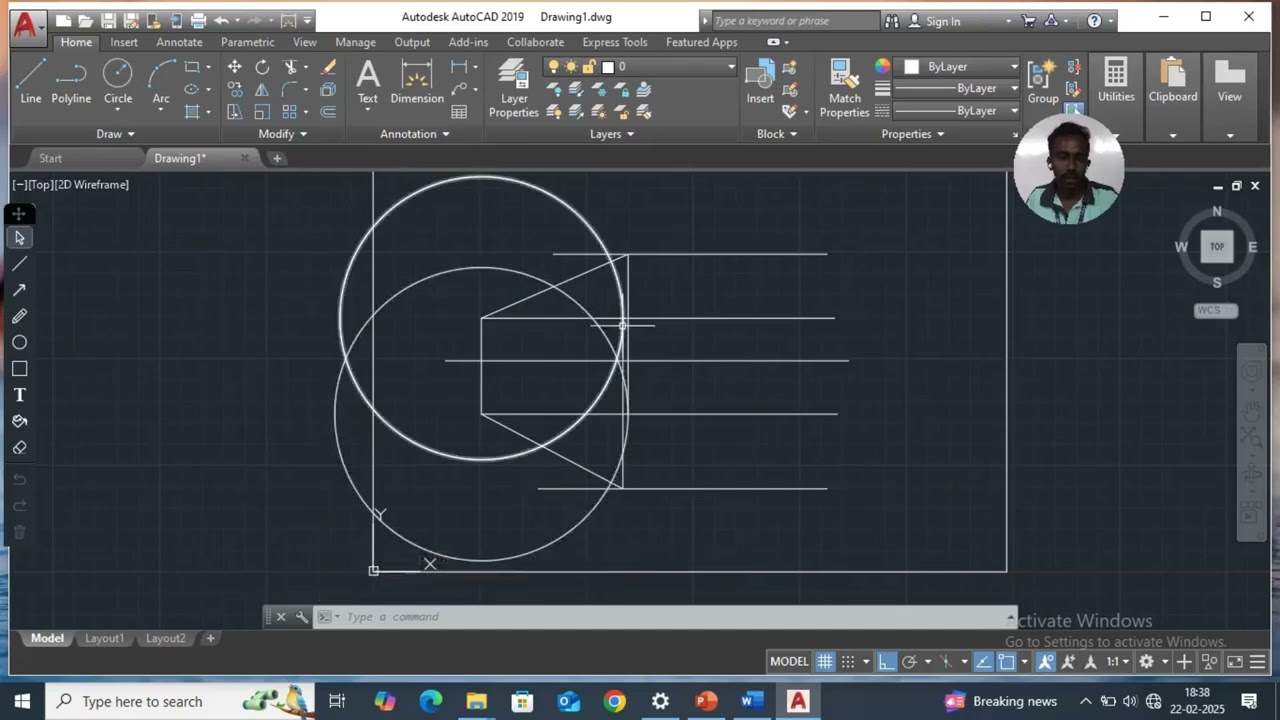Select the Hatch tool in Draw panel
The width and height of the screenshot is (1280, 720).
(192, 112)
